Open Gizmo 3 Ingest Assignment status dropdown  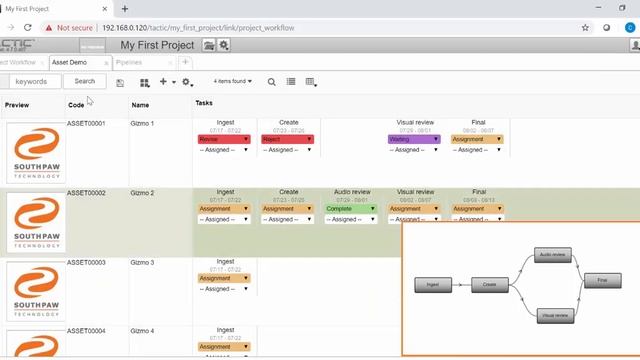(224, 278)
